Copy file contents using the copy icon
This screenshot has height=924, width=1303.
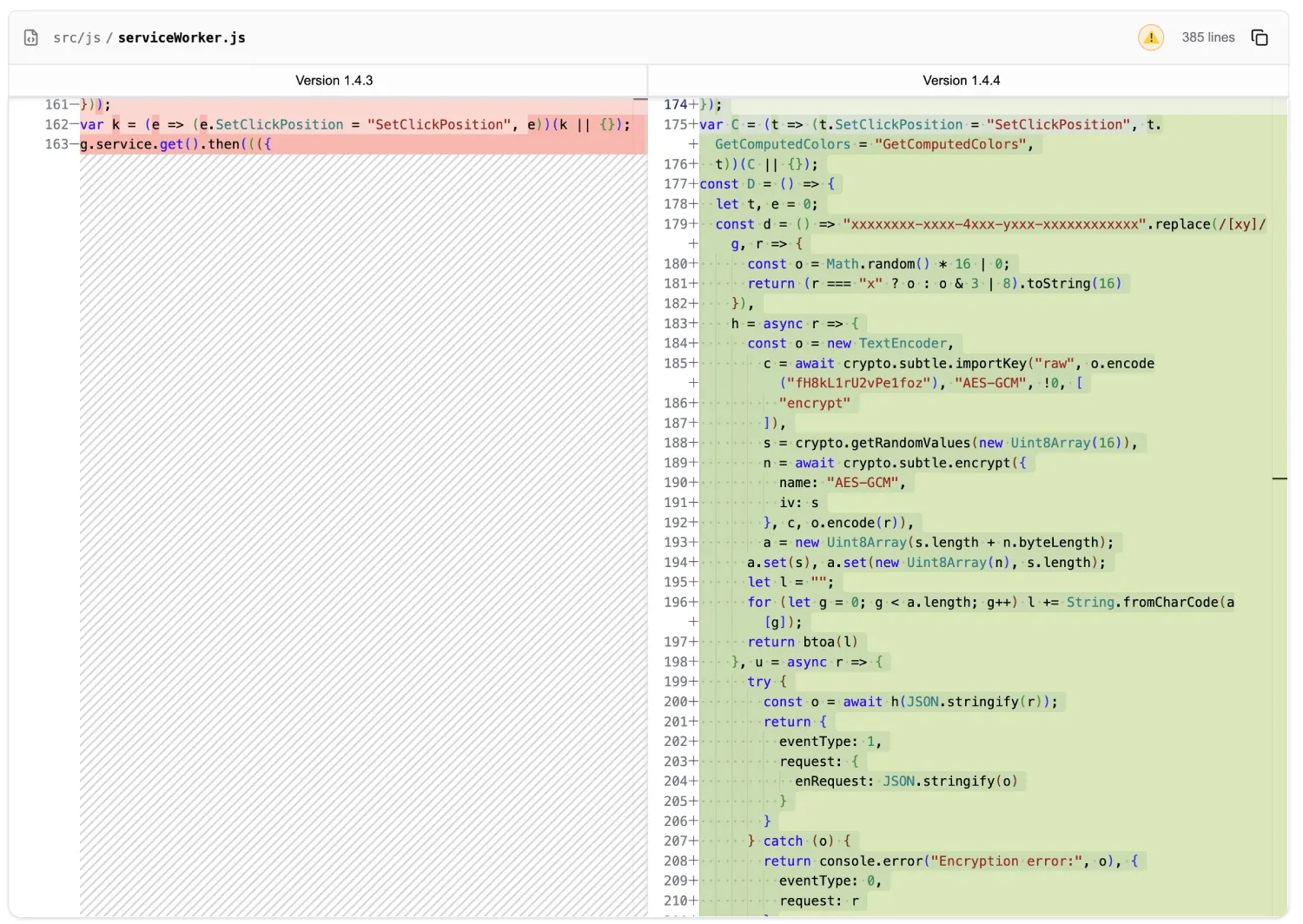coord(1260,37)
